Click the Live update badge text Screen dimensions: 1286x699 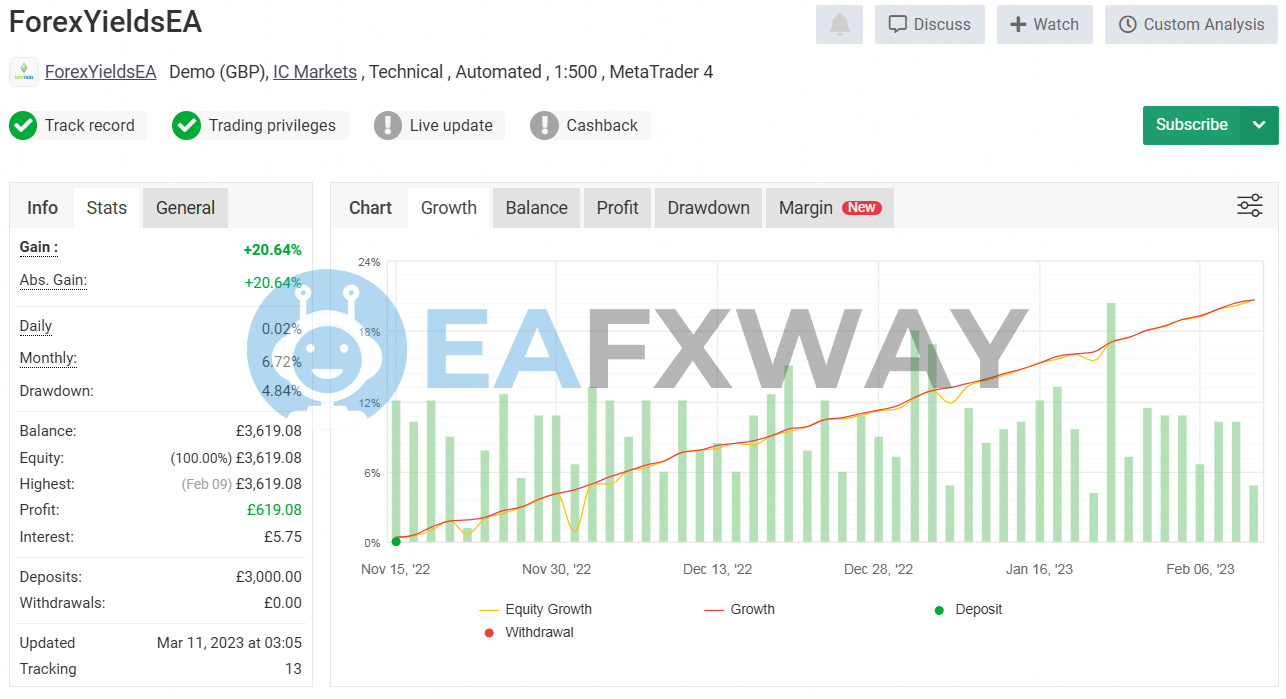(451, 126)
